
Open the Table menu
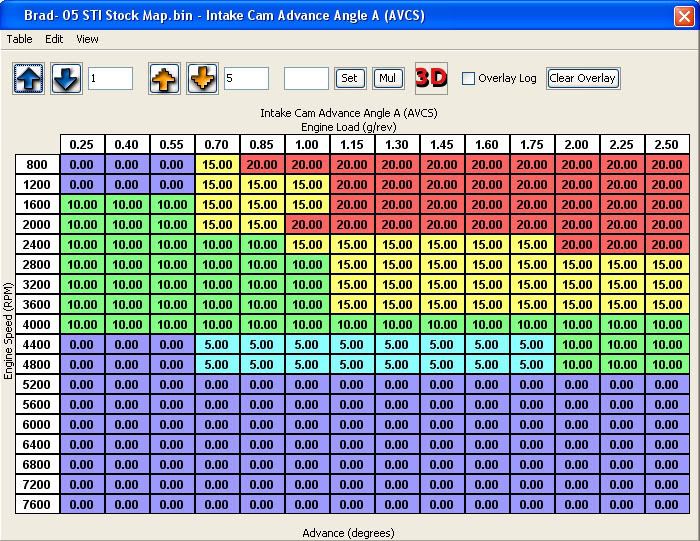(x=19, y=39)
